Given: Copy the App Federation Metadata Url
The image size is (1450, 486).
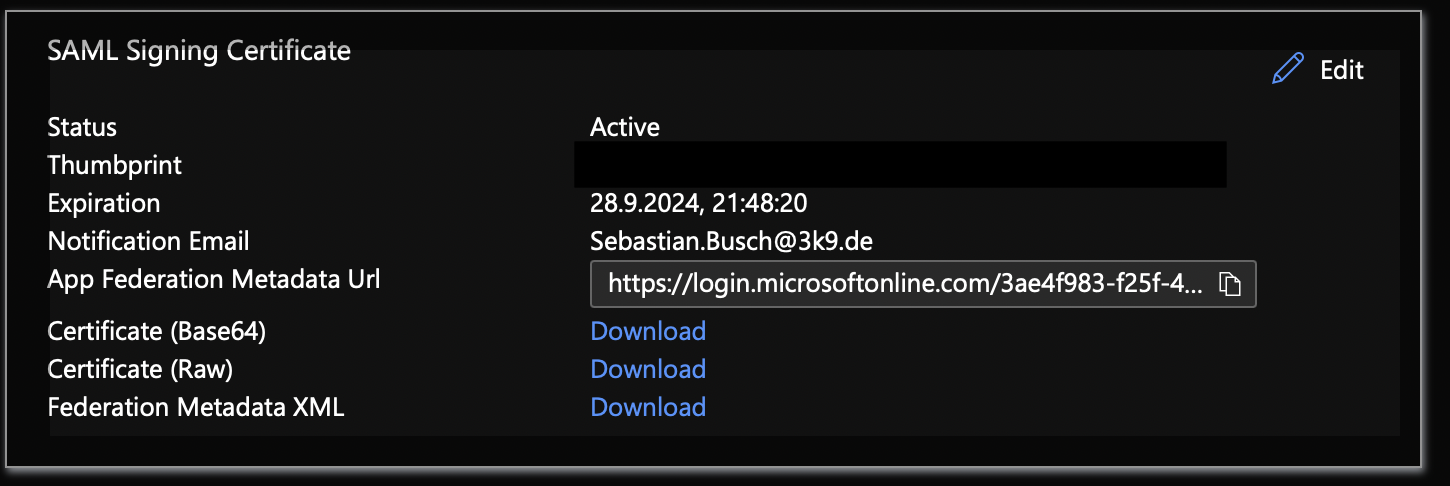Looking at the screenshot, I should click(x=1229, y=284).
